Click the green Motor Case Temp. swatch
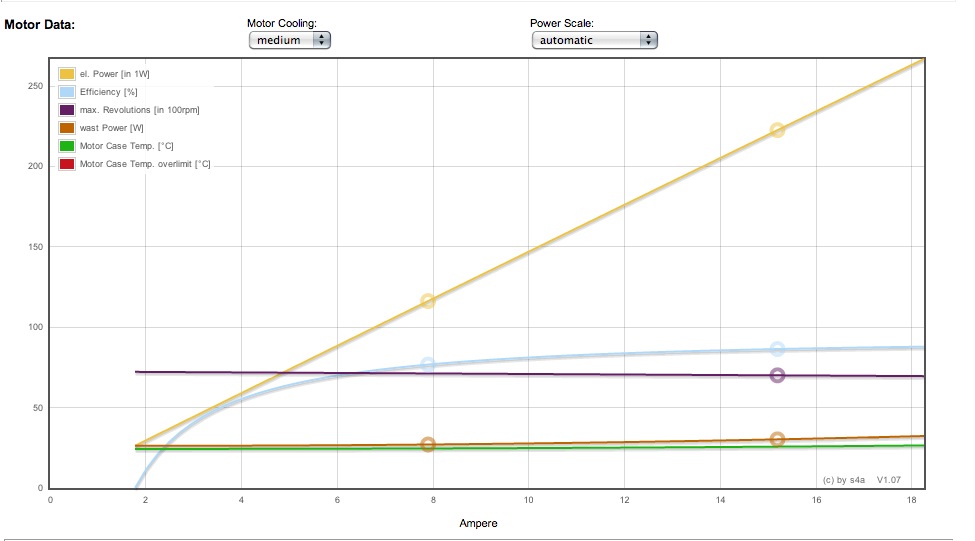This screenshot has width=975, height=541. click(67, 146)
